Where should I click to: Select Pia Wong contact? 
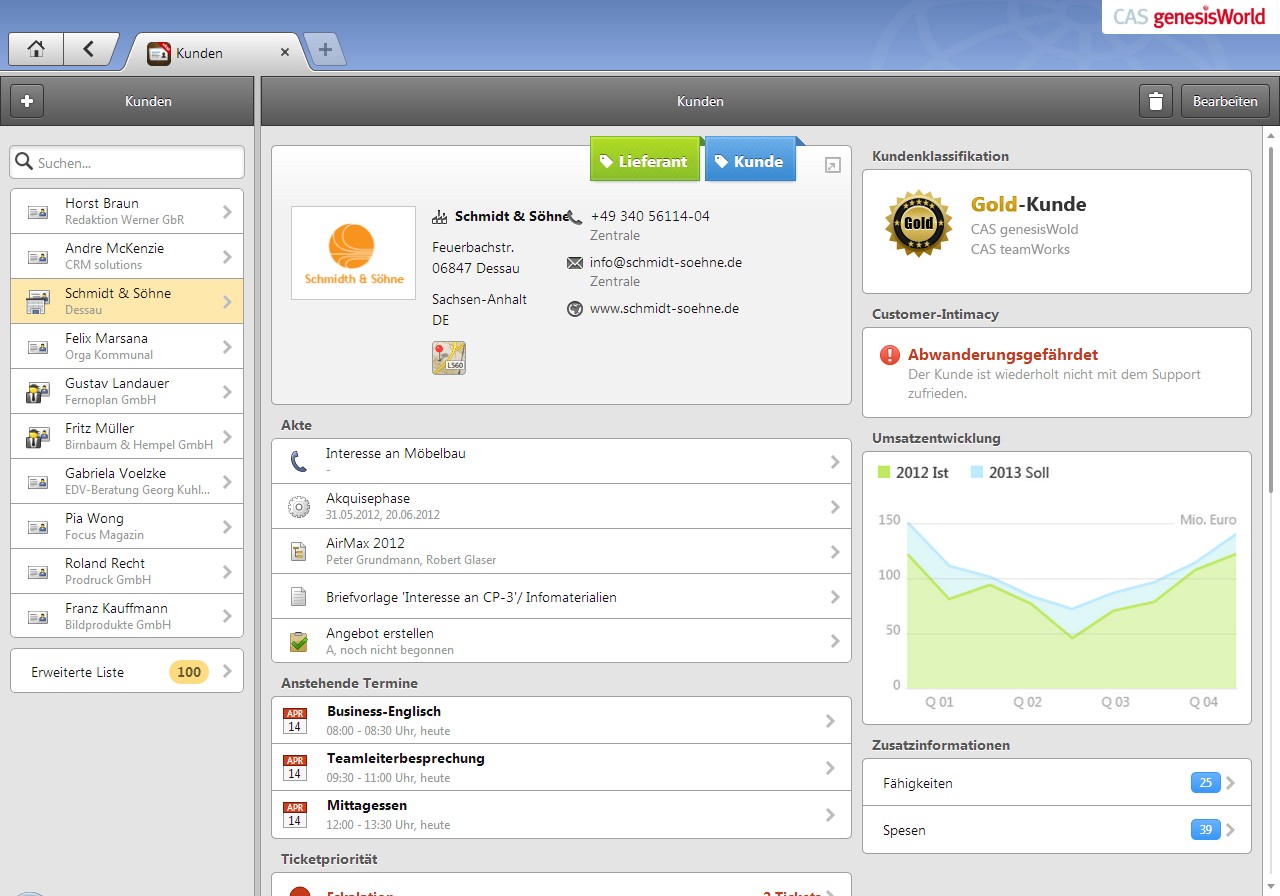[x=127, y=526]
